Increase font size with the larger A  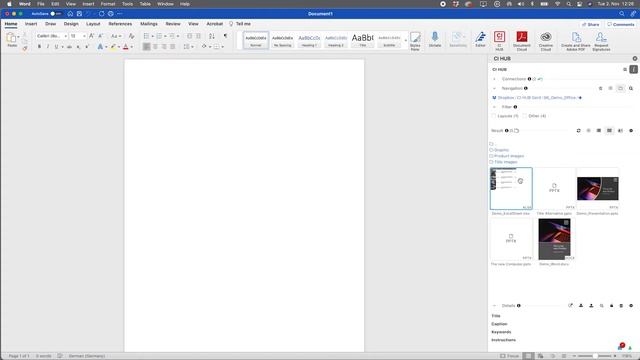pyautogui.click(x=91, y=36)
